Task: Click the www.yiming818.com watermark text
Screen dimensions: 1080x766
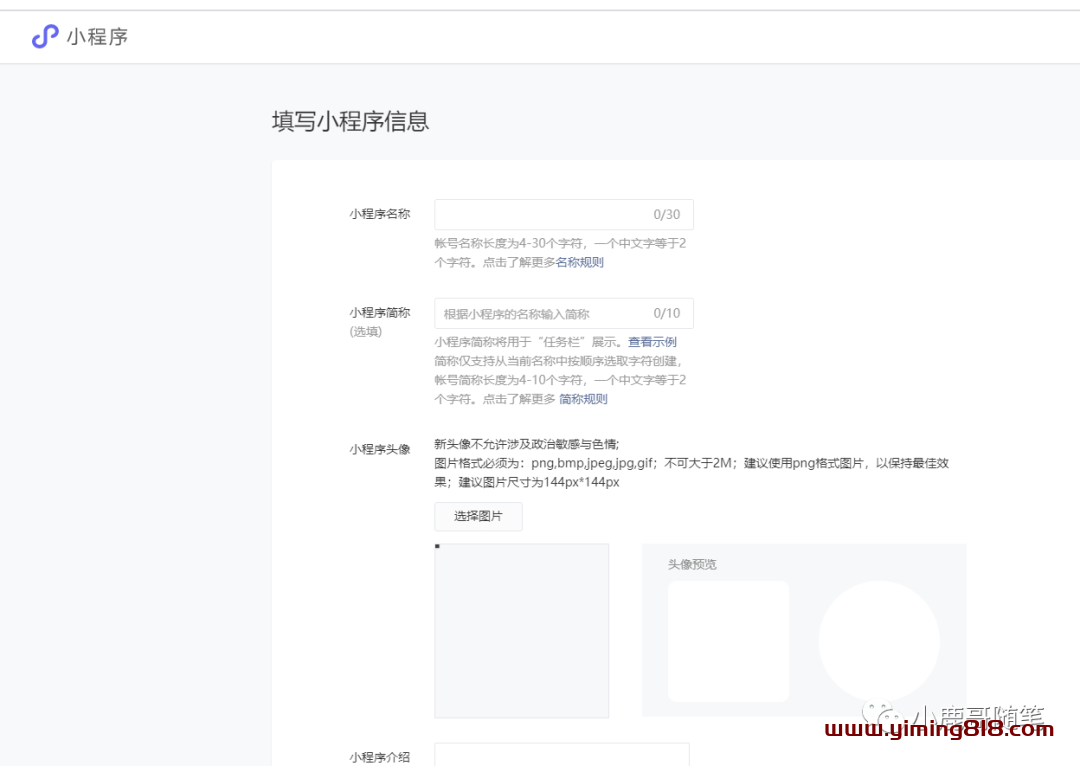Action: [x=939, y=731]
